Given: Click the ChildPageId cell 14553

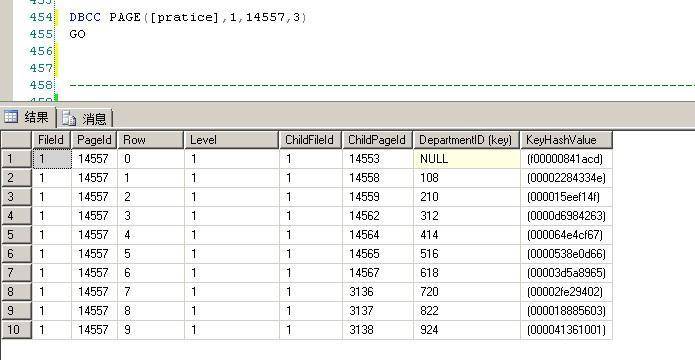Looking at the screenshot, I should 378,159.
